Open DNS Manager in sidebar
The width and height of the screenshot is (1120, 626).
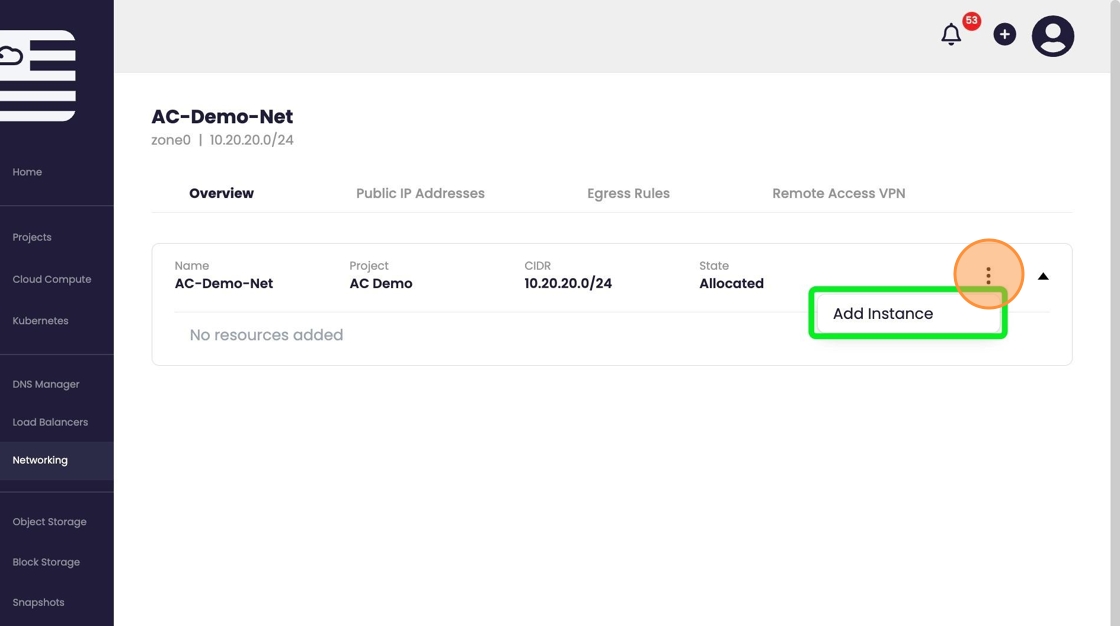[x=46, y=384]
